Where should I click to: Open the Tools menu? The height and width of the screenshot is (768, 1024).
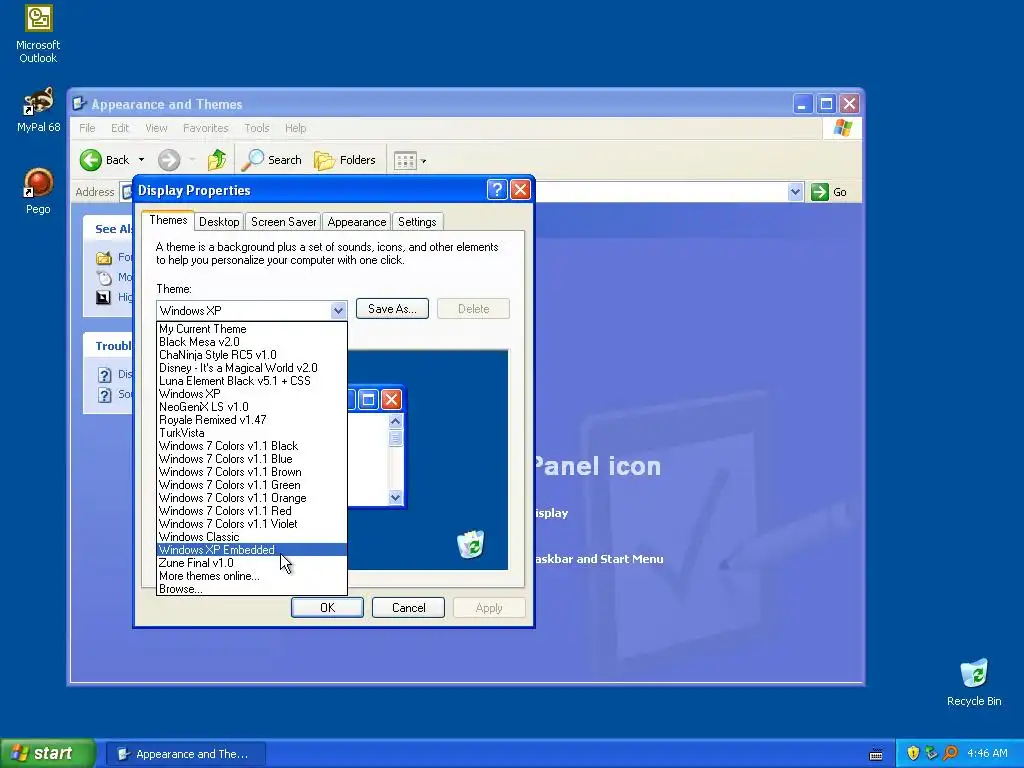click(x=257, y=128)
